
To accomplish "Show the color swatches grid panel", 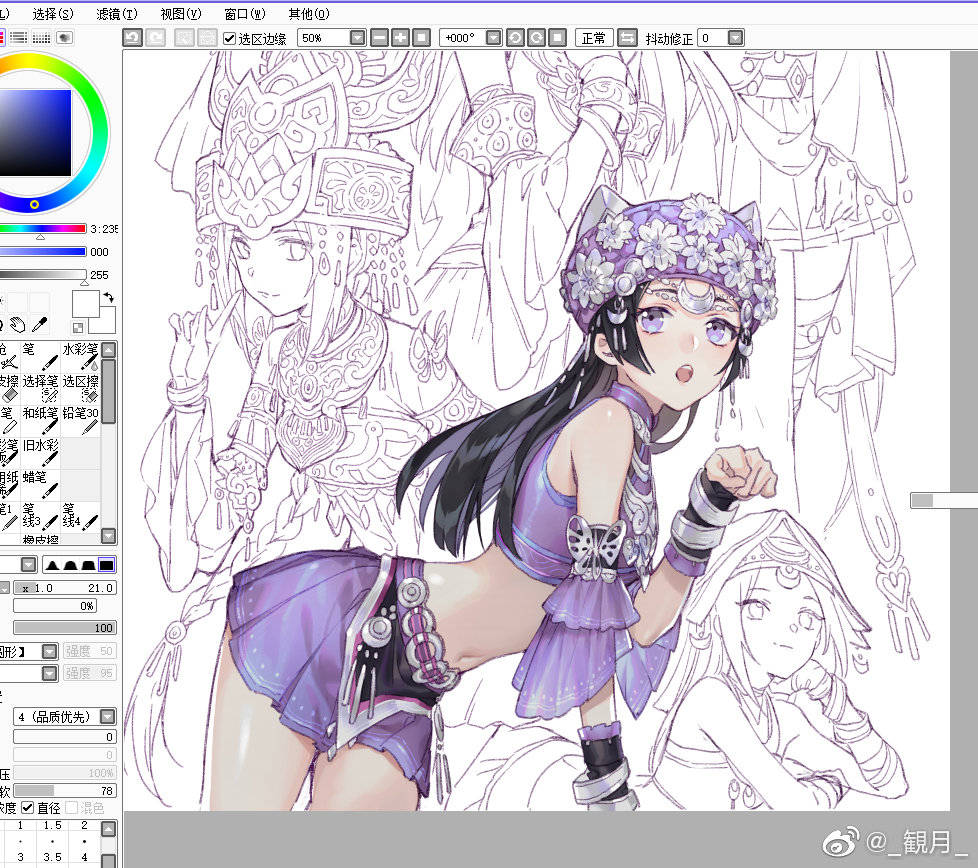I will click(41, 37).
